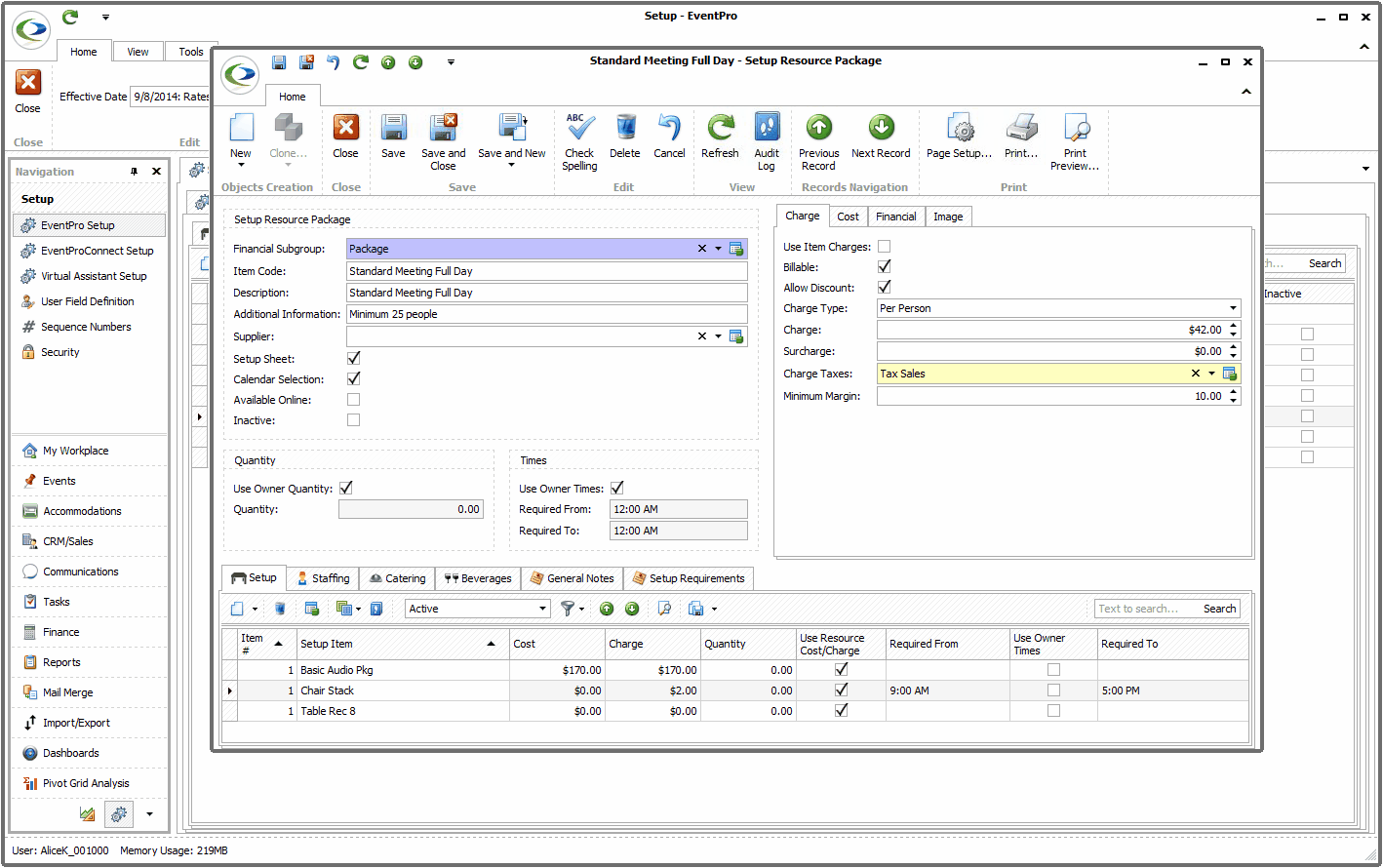This screenshot has height=868, width=1383.
Task: Click the delete icon in the Setup grid toolbar
Action: click(280, 609)
